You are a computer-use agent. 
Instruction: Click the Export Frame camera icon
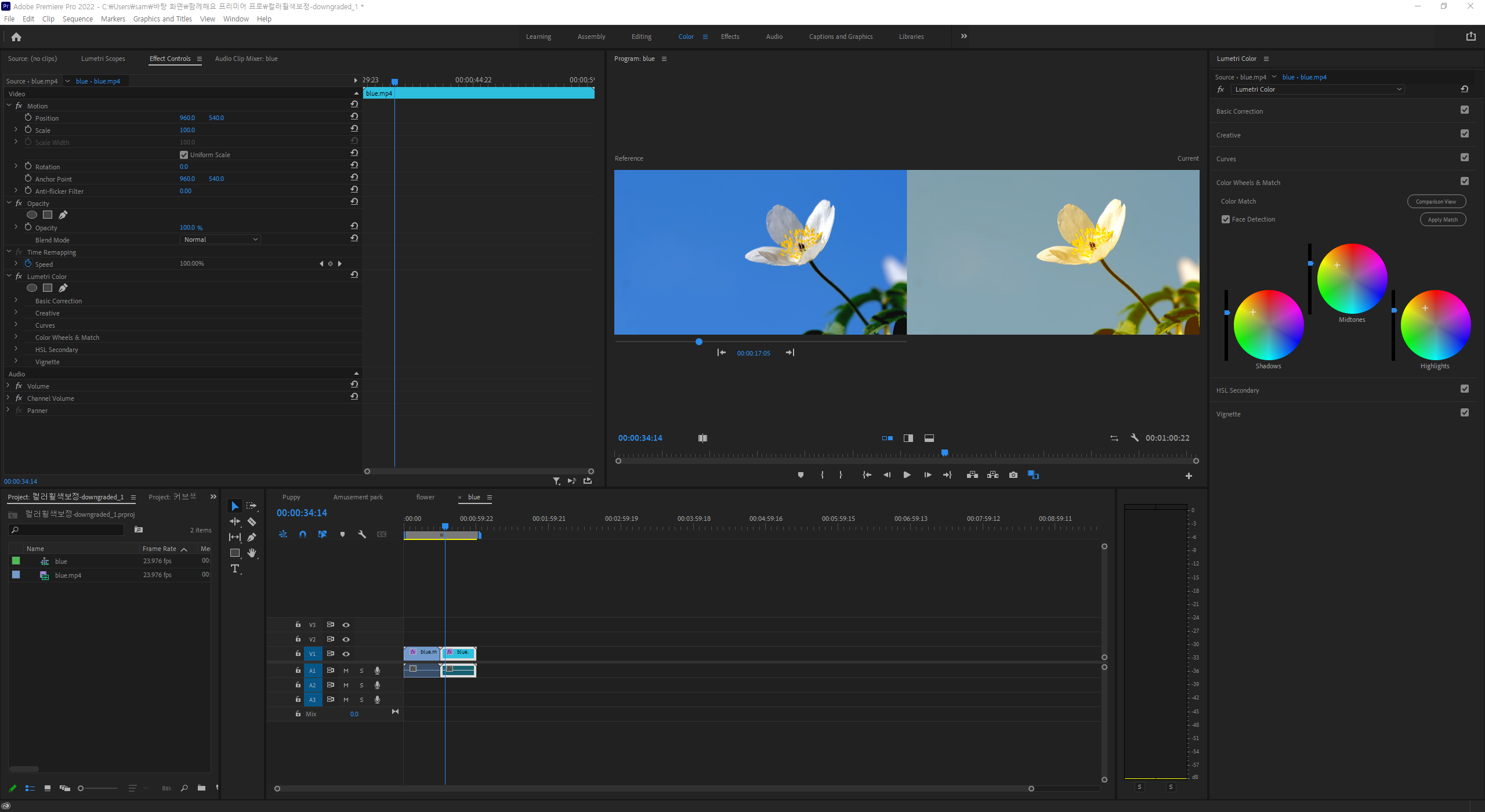pos(1013,475)
